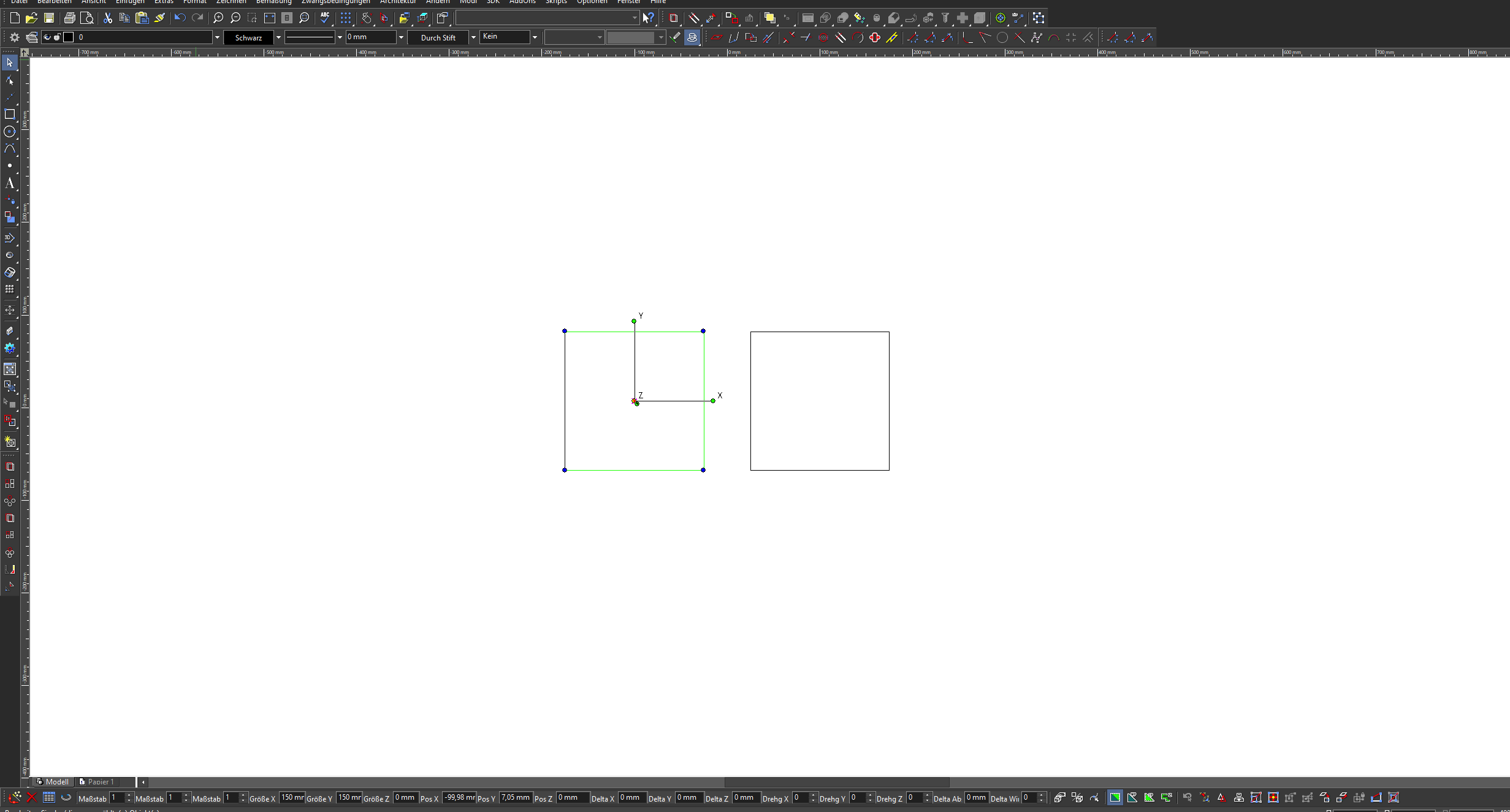Image resolution: width=1510 pixels, height=812 pixels.
Task: Increase the first Maßstab spinner
Action: tap(129, 795)
